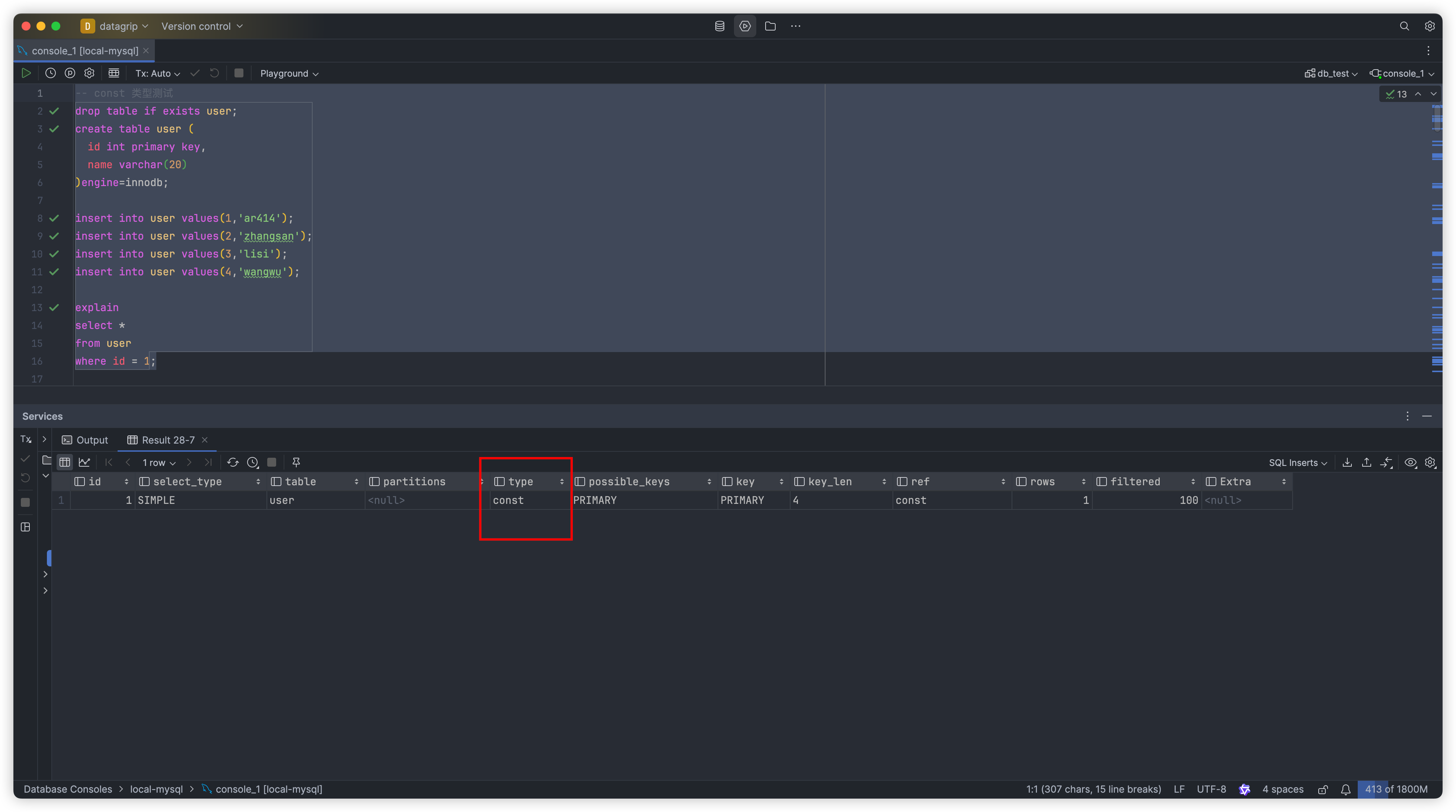Click the settings gear icon in toolbar
This screenshot has width=1456, height=812.
coord(89,73)
